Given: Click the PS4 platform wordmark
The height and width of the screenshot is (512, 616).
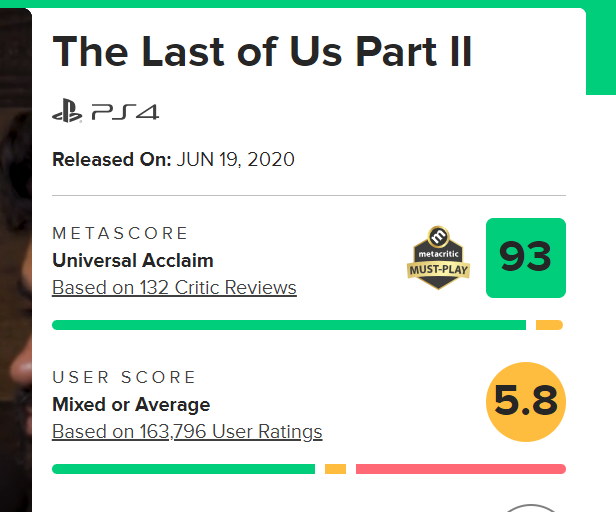Looking at the screenshot, I should [125, 112].
